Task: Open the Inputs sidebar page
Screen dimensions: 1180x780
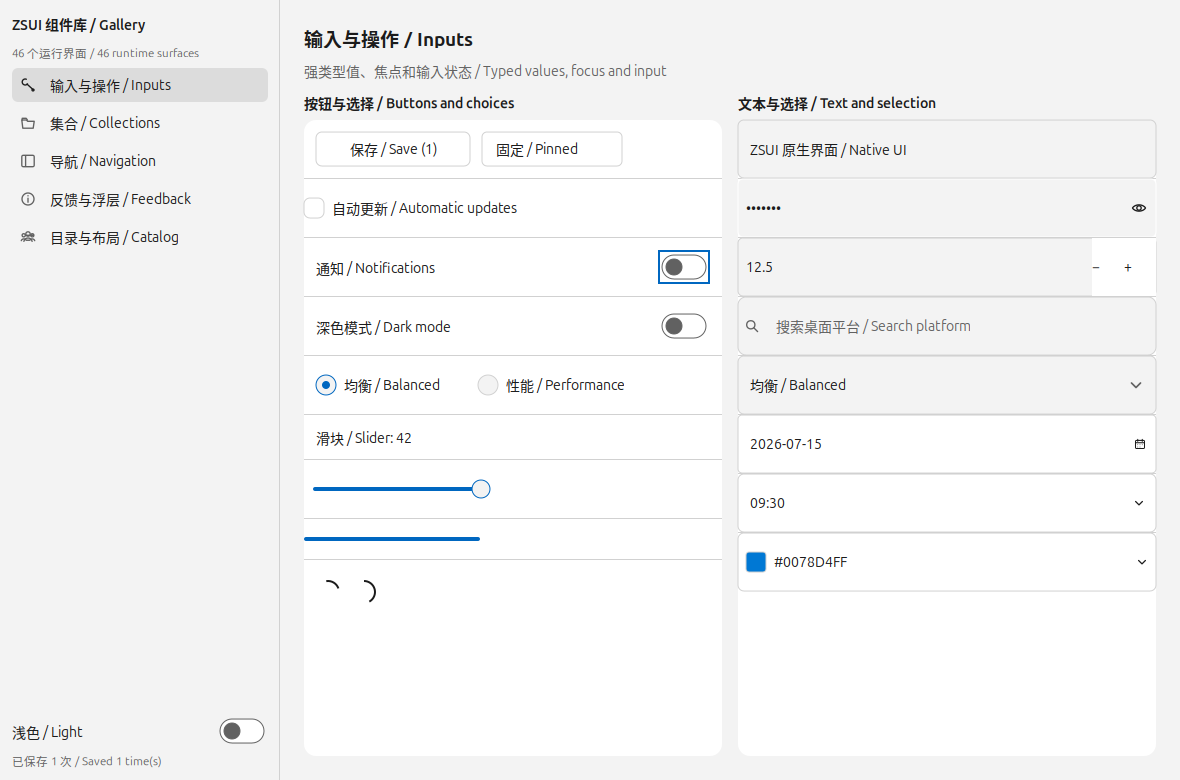Action: point(140,85)
